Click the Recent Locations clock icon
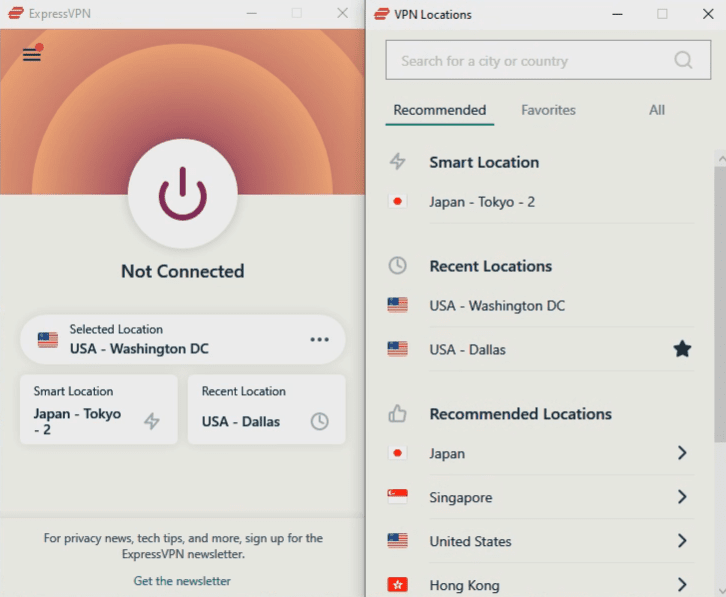 coord(397,266)
